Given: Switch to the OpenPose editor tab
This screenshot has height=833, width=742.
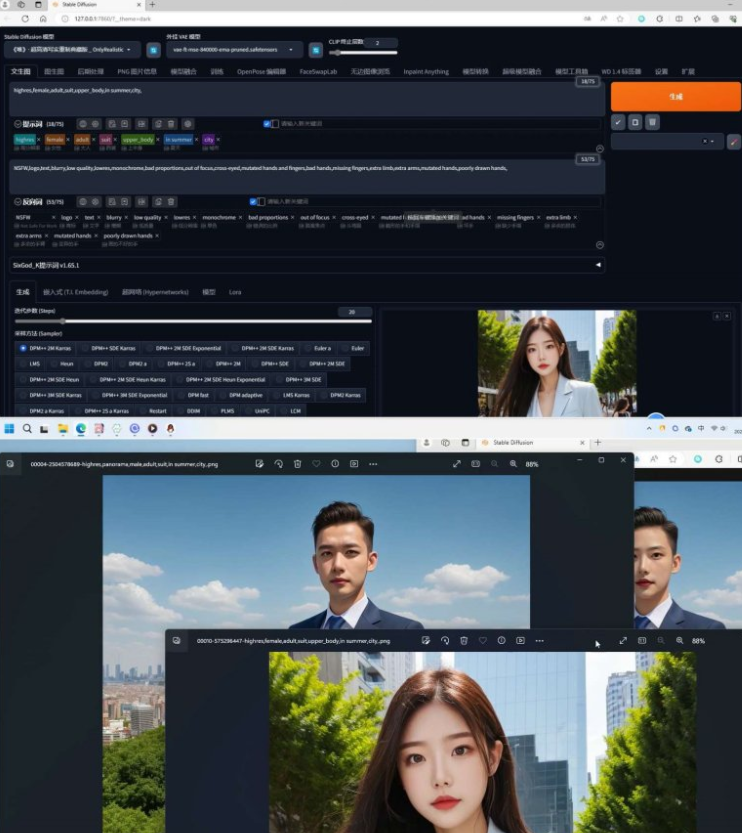Looking at the screenshot, I should pyautogui.click(x=261, y=72).
